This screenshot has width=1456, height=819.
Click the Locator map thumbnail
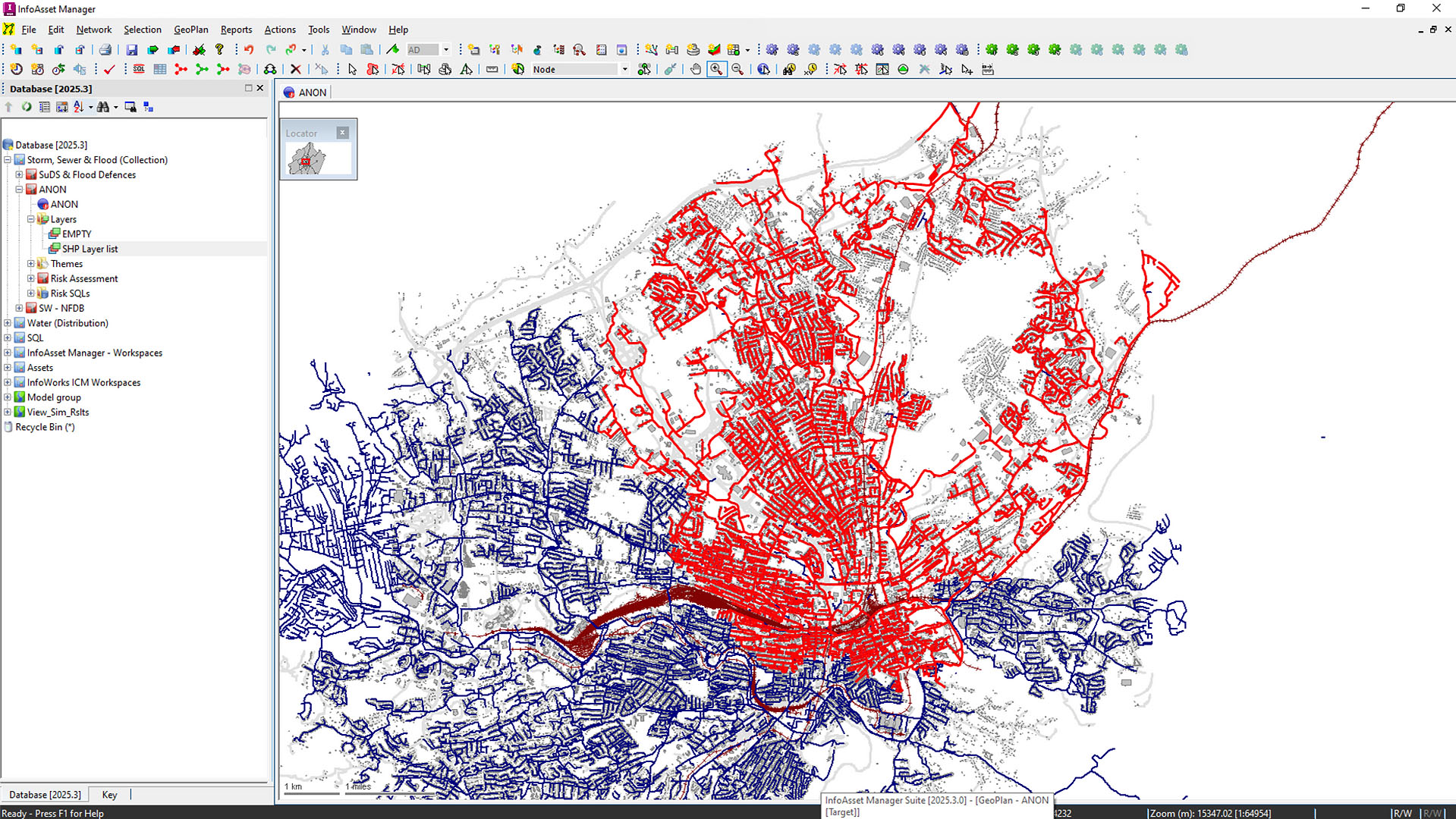[x=319, y=159]
